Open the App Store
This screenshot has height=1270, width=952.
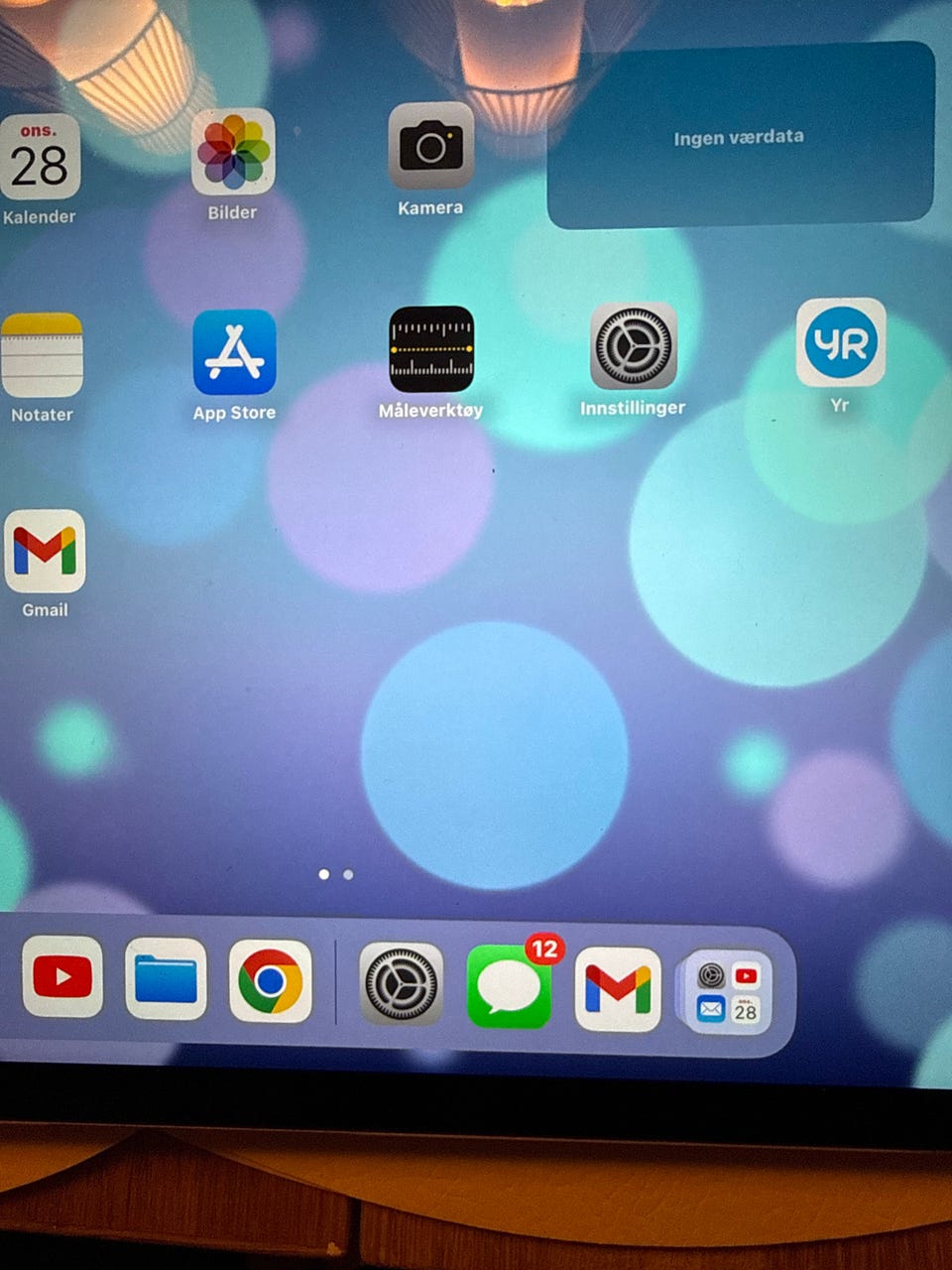pyautogui.click(x=234, y=352)
